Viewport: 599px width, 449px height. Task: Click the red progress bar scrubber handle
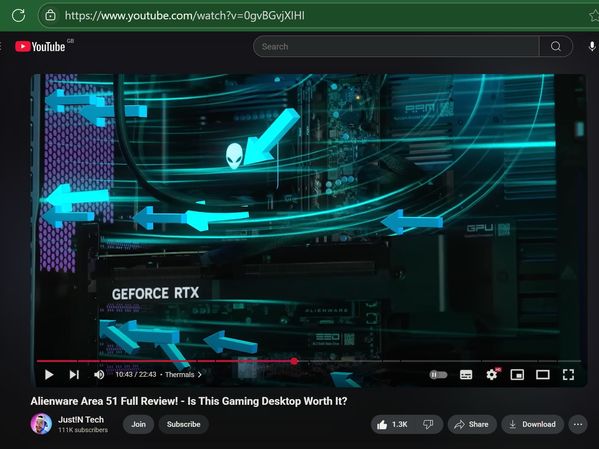point(294,361)
